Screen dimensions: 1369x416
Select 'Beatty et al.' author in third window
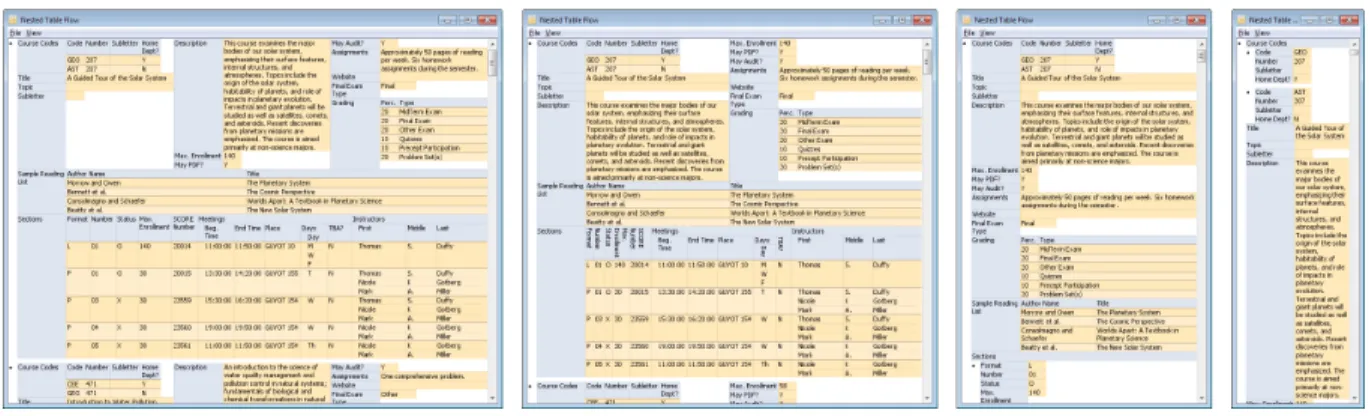point(1040,345)
